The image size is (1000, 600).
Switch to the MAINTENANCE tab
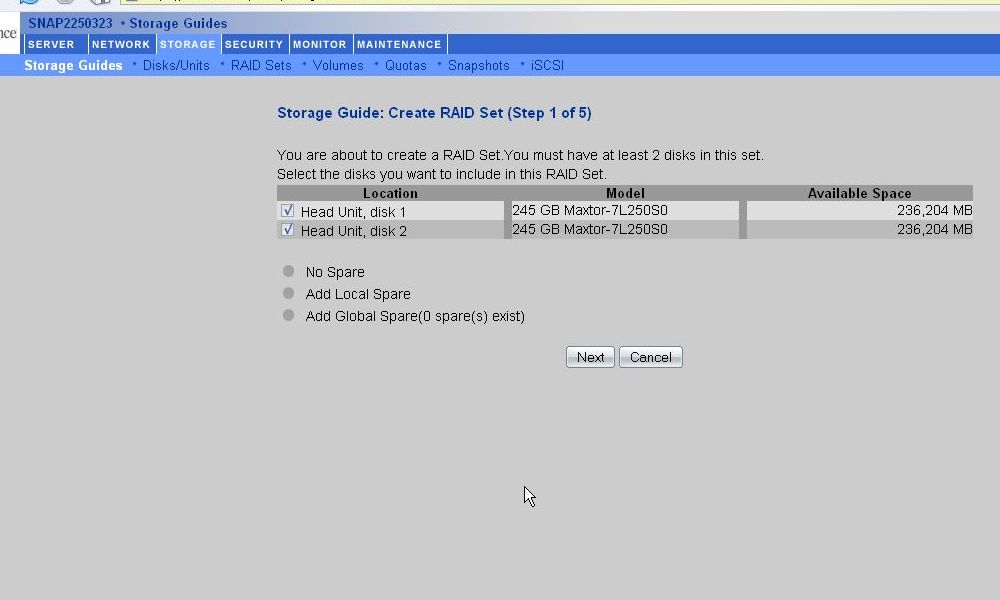pyautogui.click(x=399, y=44)
